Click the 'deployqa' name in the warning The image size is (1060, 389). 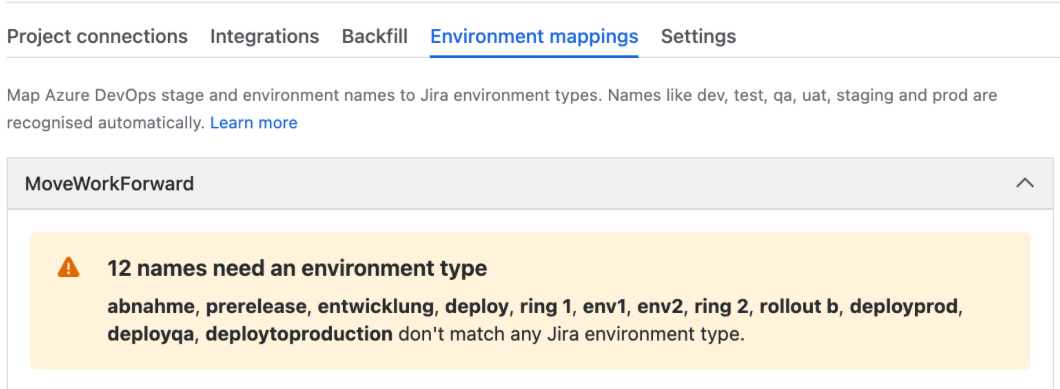151,334
